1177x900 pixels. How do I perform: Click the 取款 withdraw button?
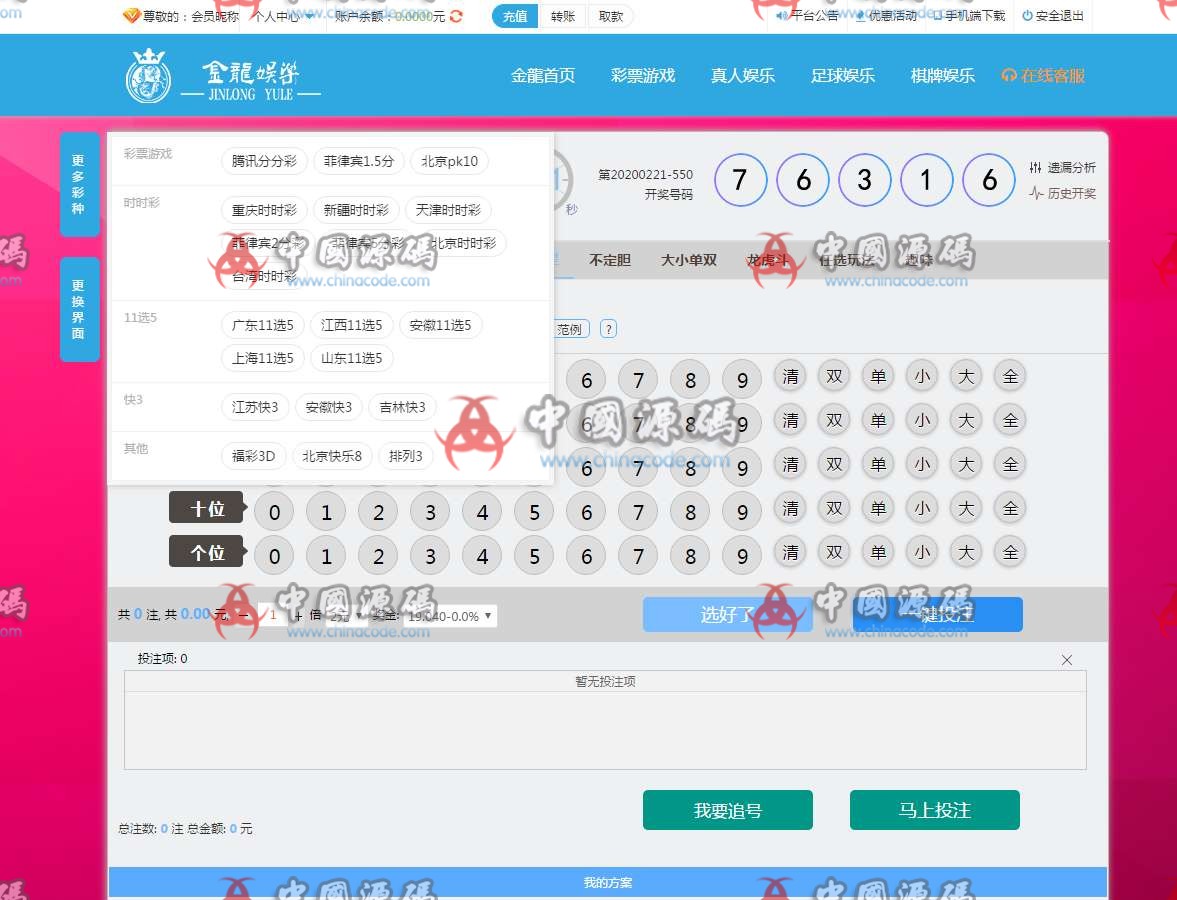(x=610, y=16)
